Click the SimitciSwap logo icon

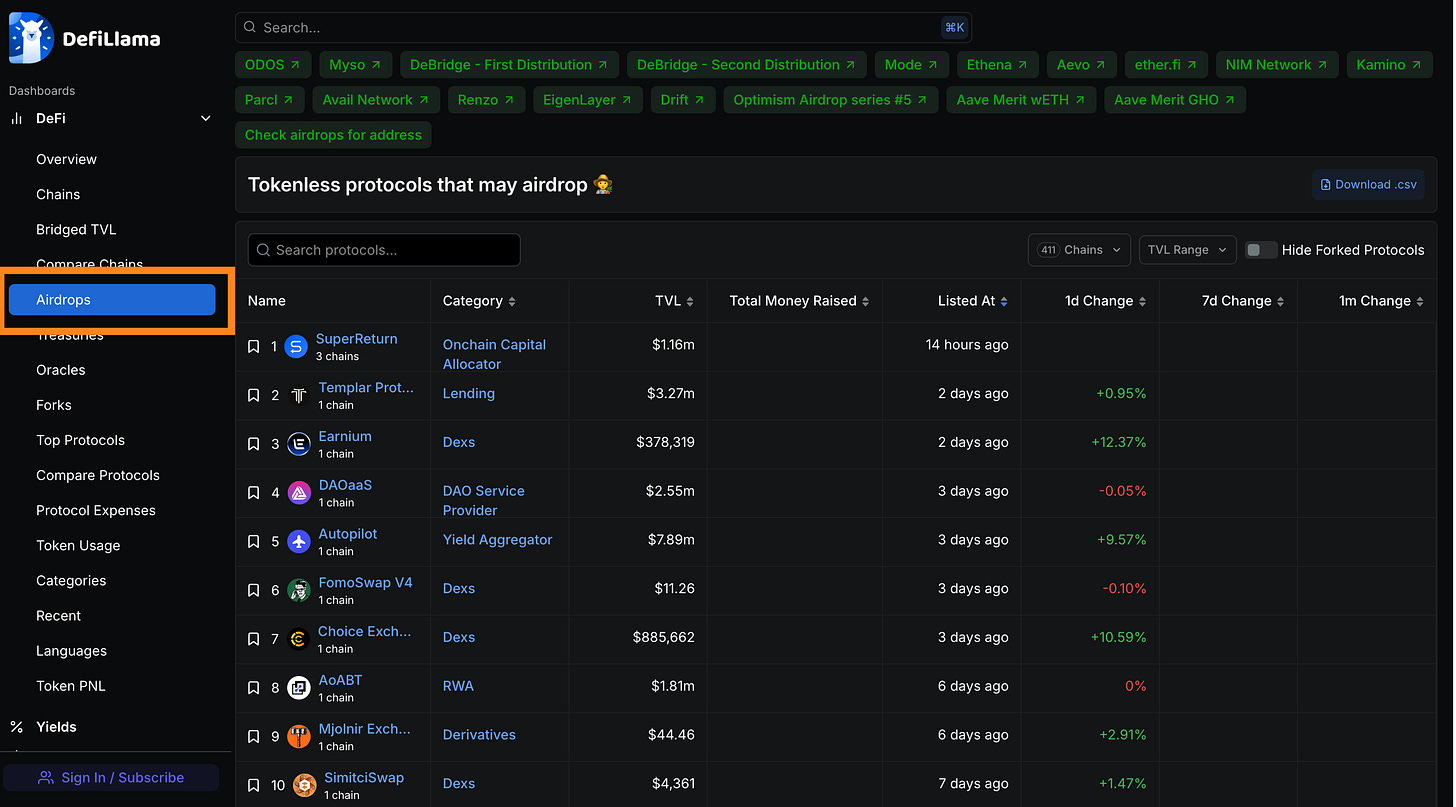pos(305,786)
